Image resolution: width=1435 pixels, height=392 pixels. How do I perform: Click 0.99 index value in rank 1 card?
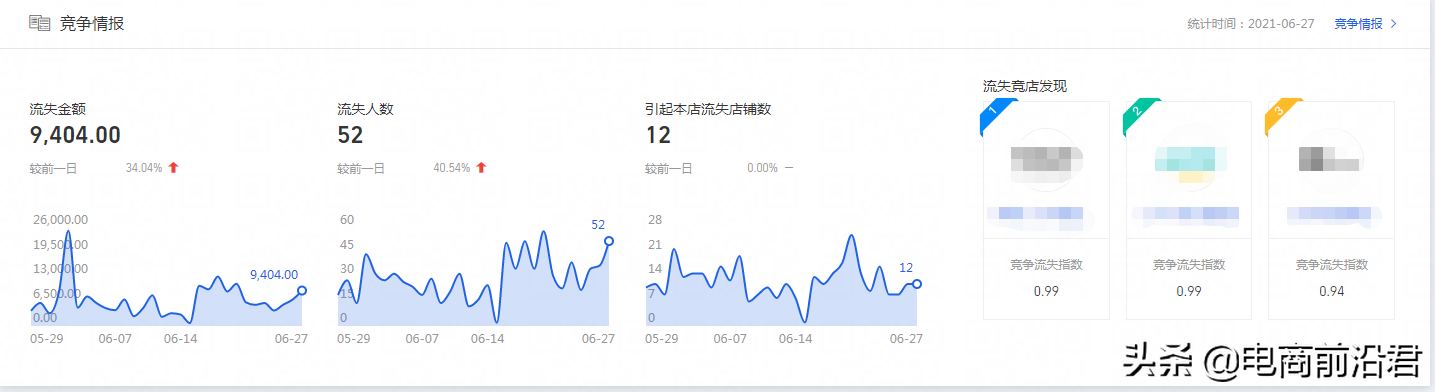point(1046,291)
